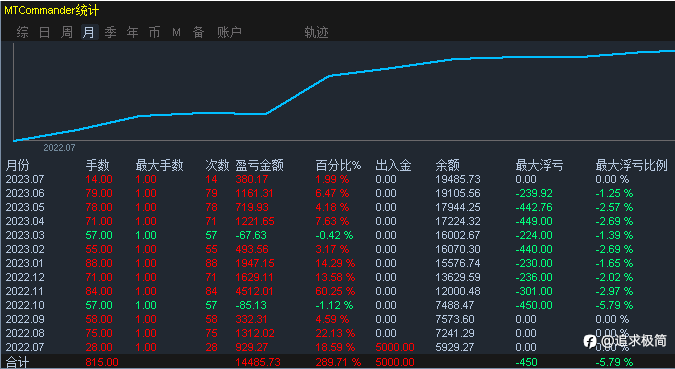Click the percentage 22.13 %

[335, 333]
